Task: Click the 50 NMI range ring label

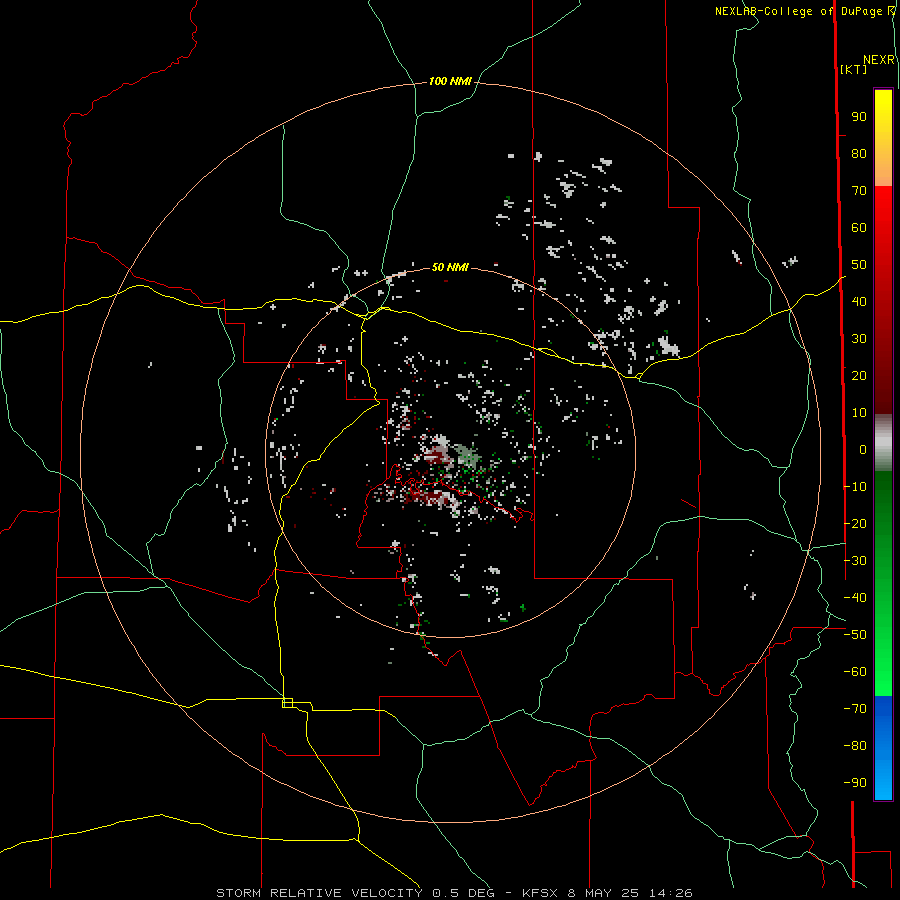Action: coord(449,267)
